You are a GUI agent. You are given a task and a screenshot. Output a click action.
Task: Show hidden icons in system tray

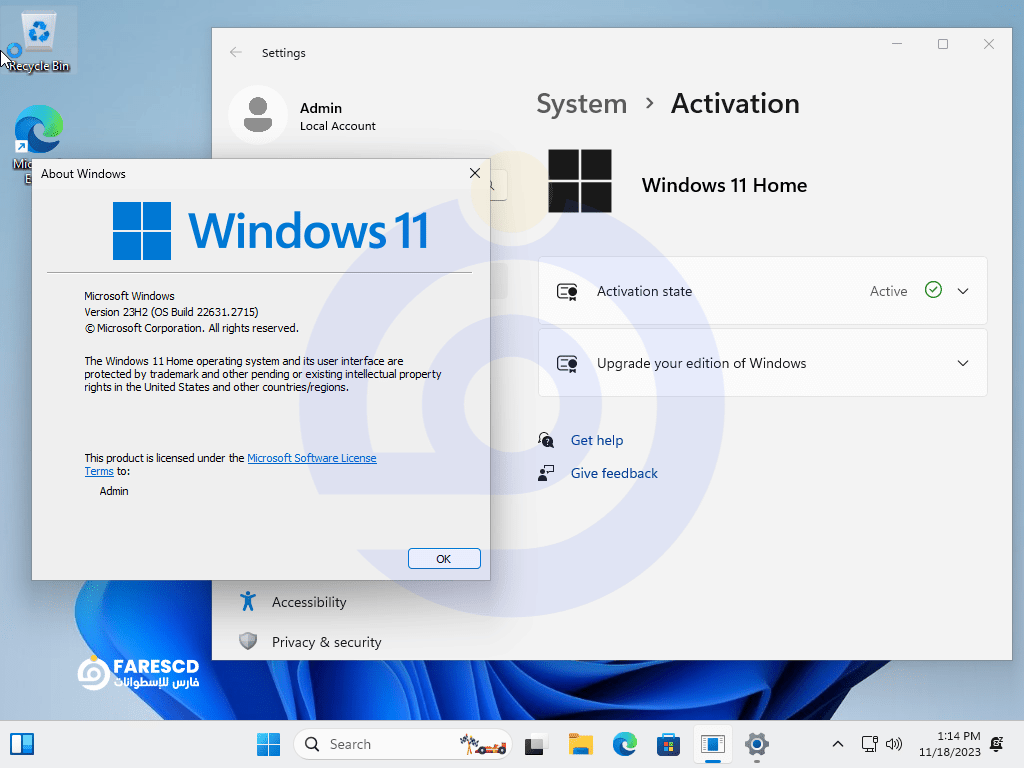click(x=838, y=744)
